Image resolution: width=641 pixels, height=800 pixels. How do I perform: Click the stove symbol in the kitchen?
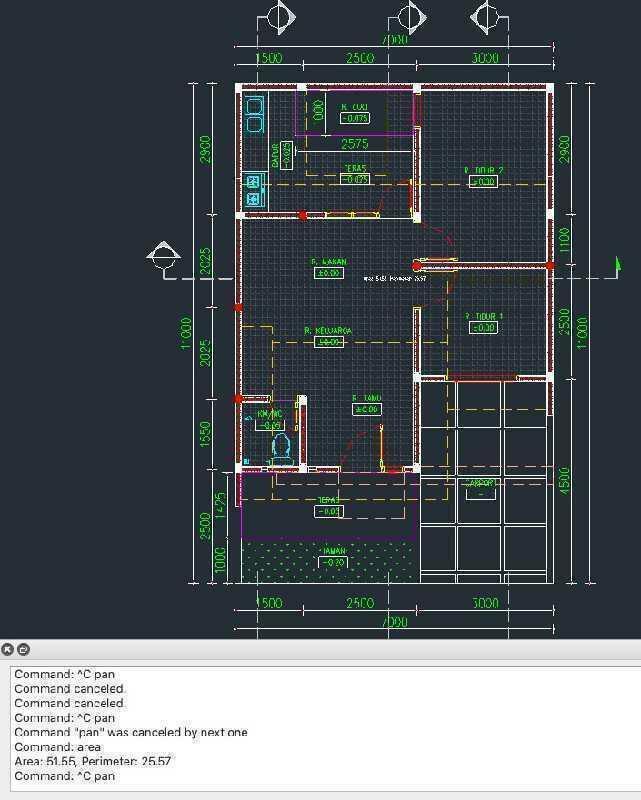253,190
